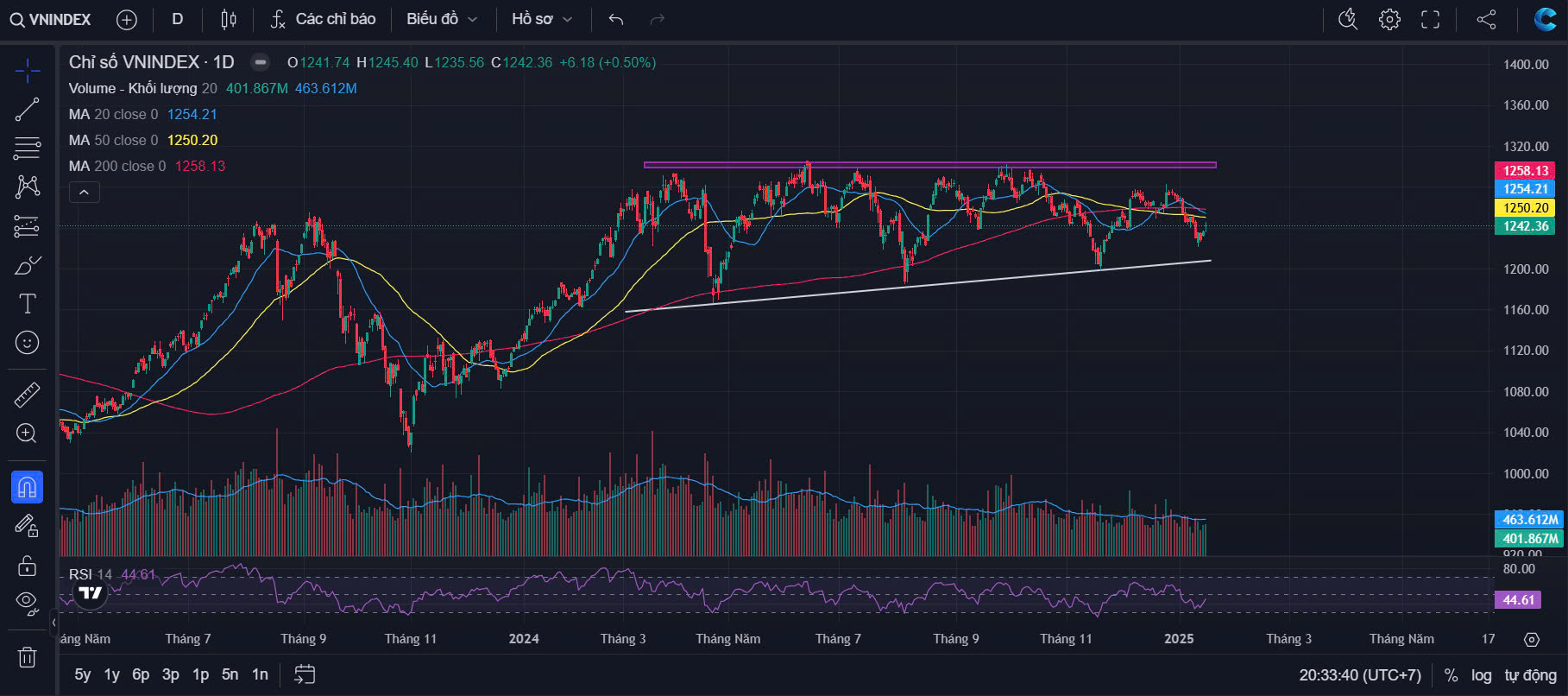The image size is (1568, 696).
Task: Select the text annotation tool
Action: coord(27,304)
